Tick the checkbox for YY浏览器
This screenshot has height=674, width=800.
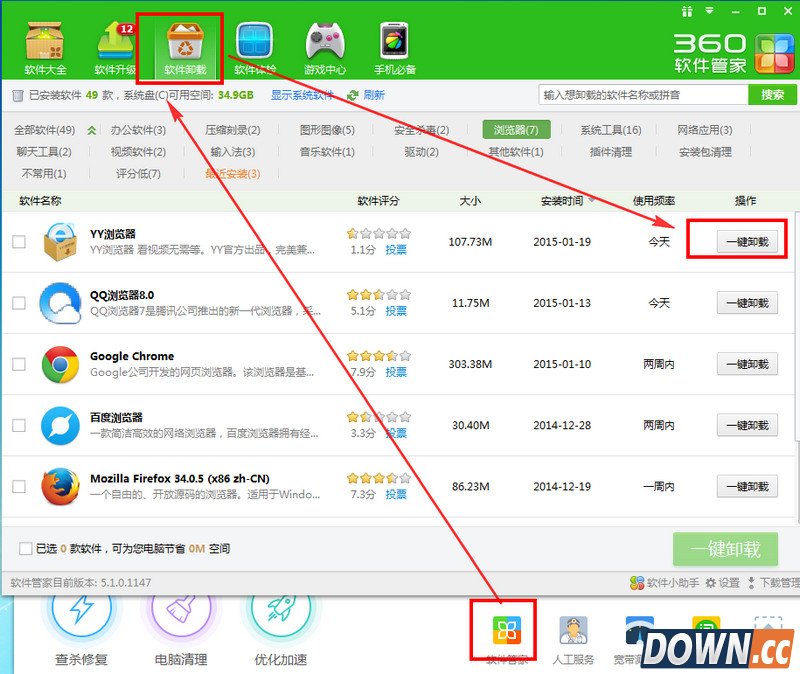pyautogui.click(x=19, y=242)
